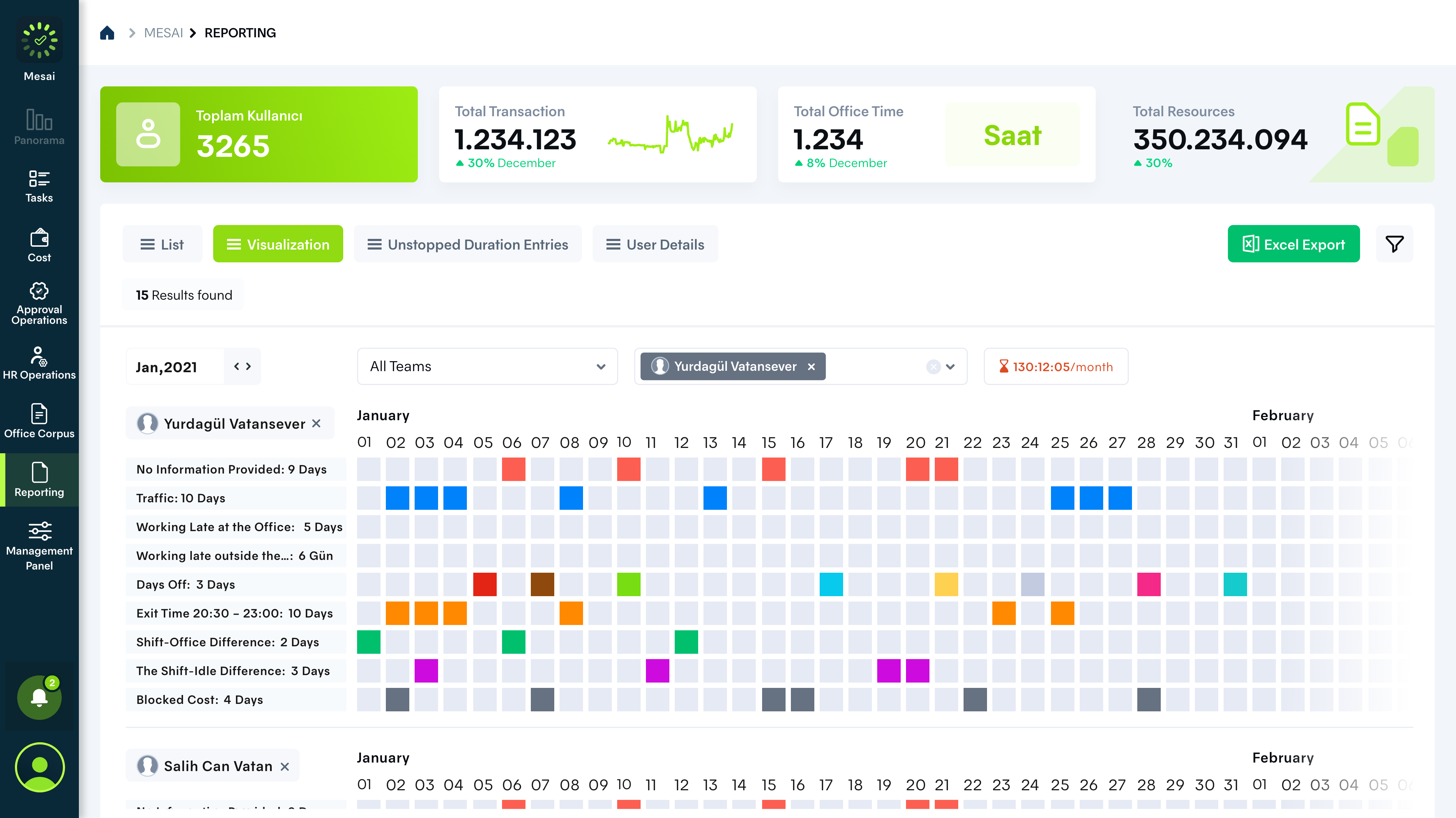1456x818 pixels.
Task: Click '15 Results found' label
Action: pos(184,295)
